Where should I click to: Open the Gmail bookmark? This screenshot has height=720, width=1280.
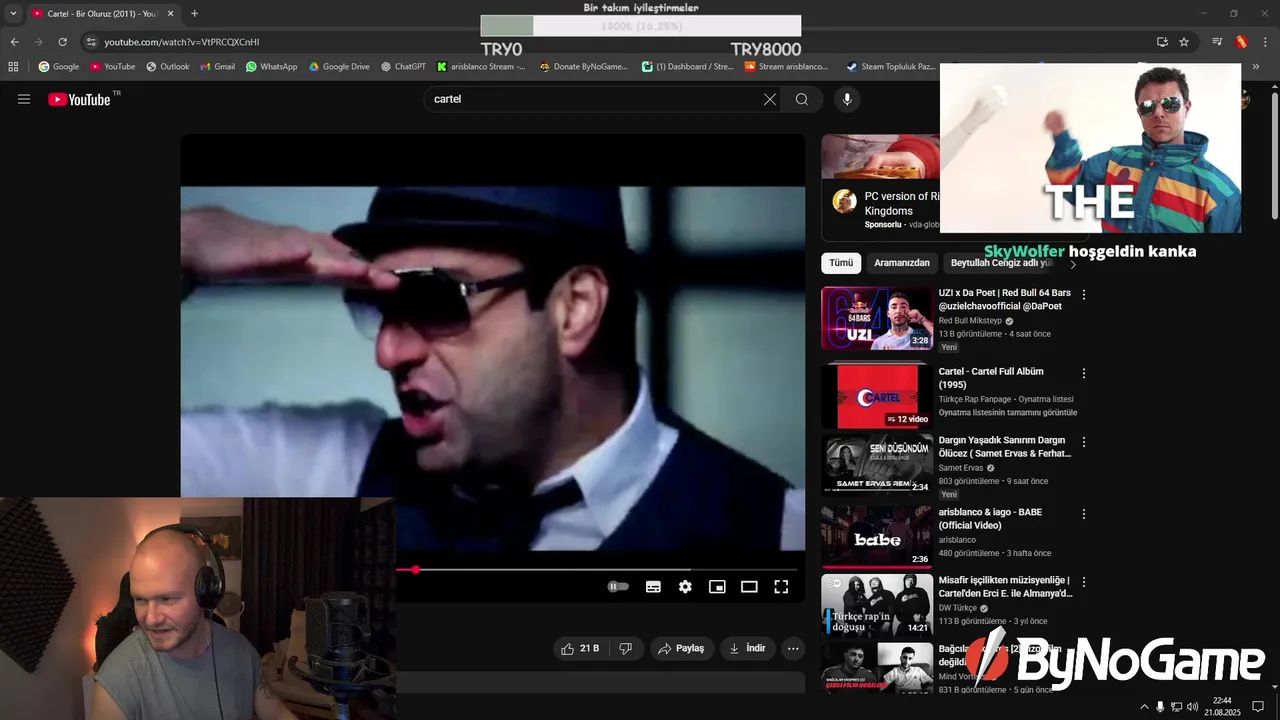point(217,67)
